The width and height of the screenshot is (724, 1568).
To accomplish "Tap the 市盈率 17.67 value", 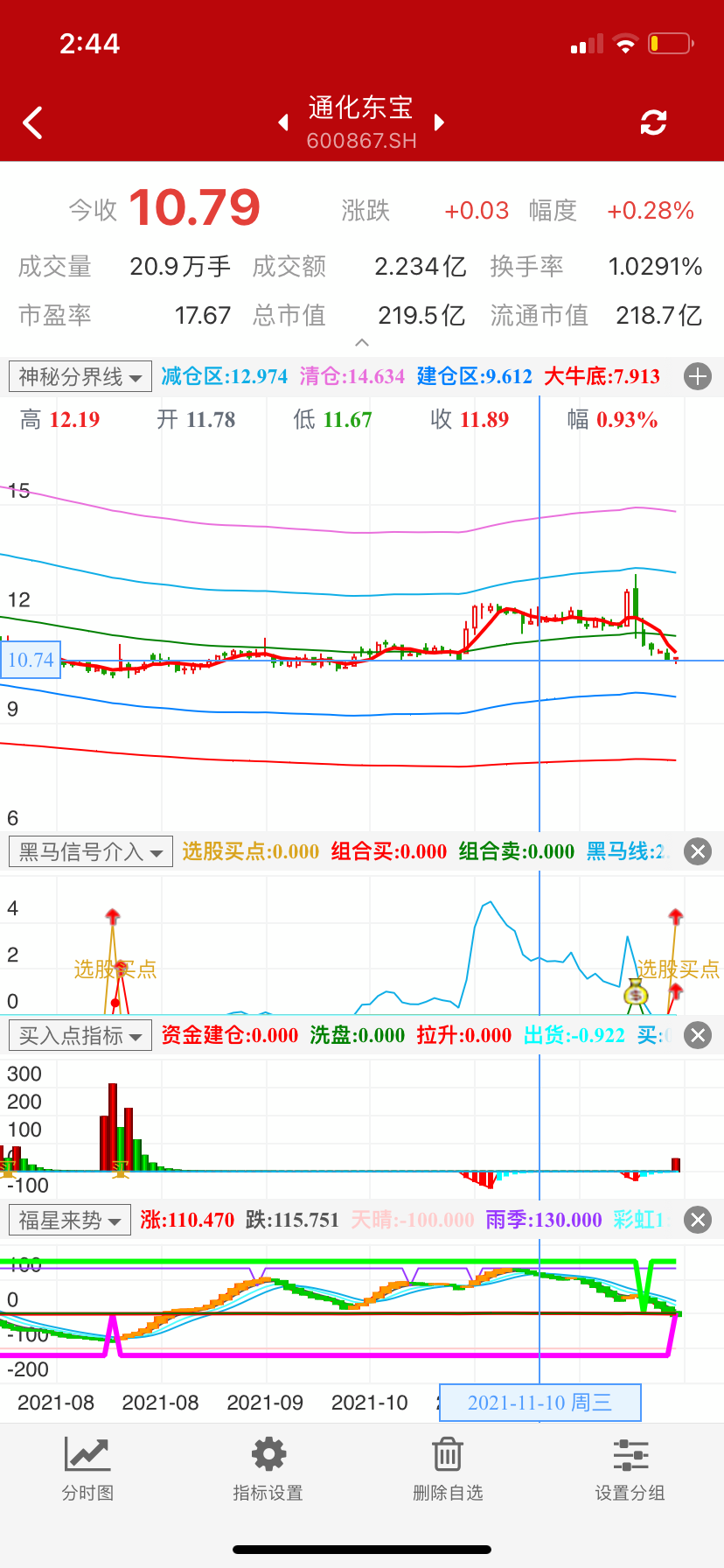I will [203, 315].
